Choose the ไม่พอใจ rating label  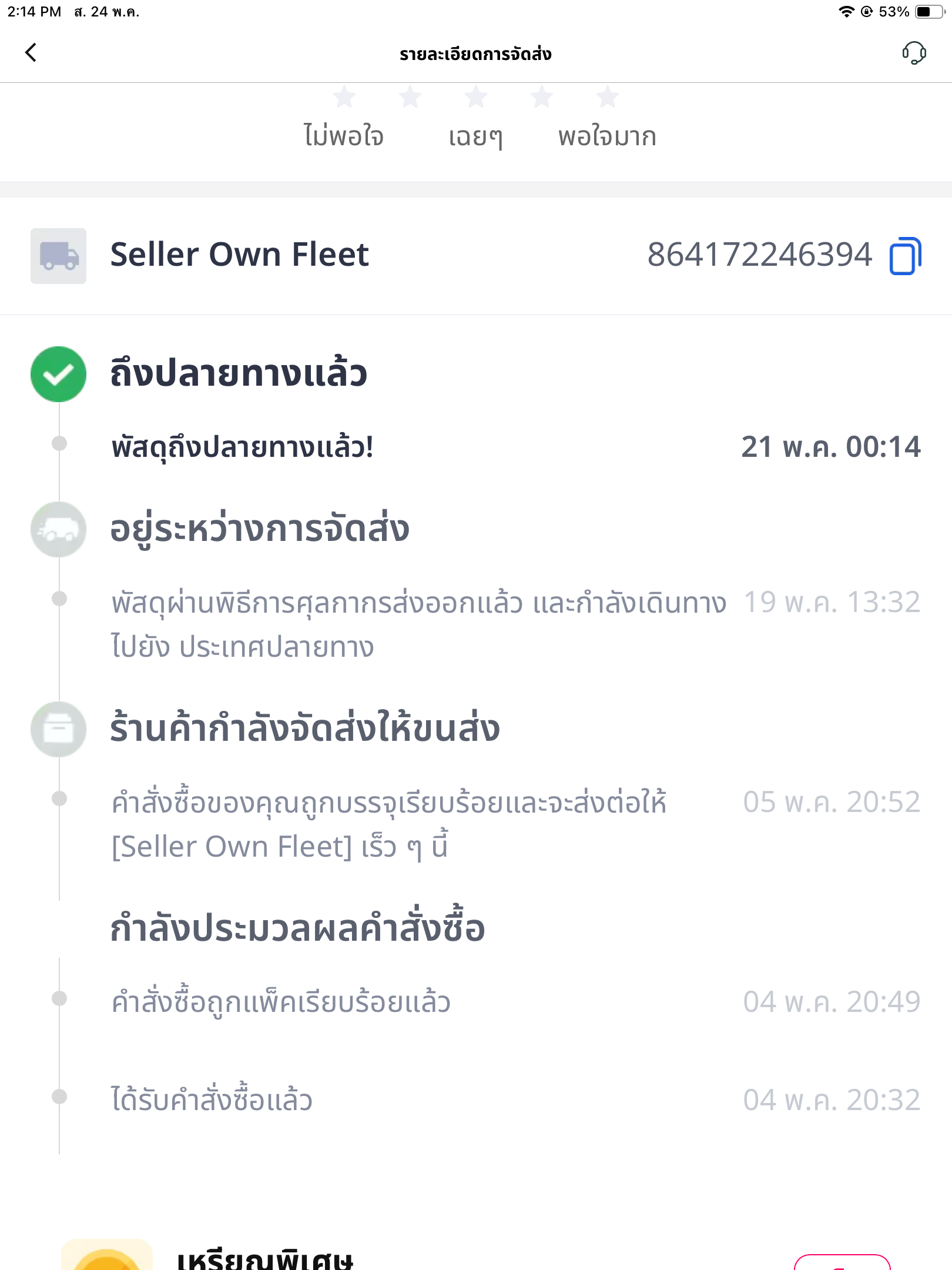click(x=344, y=136)
